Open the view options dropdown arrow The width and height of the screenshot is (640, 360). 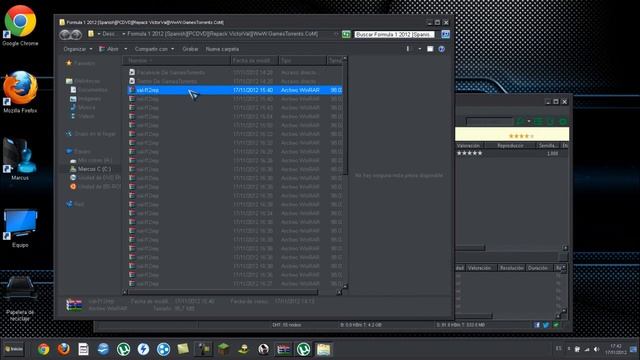420,49
